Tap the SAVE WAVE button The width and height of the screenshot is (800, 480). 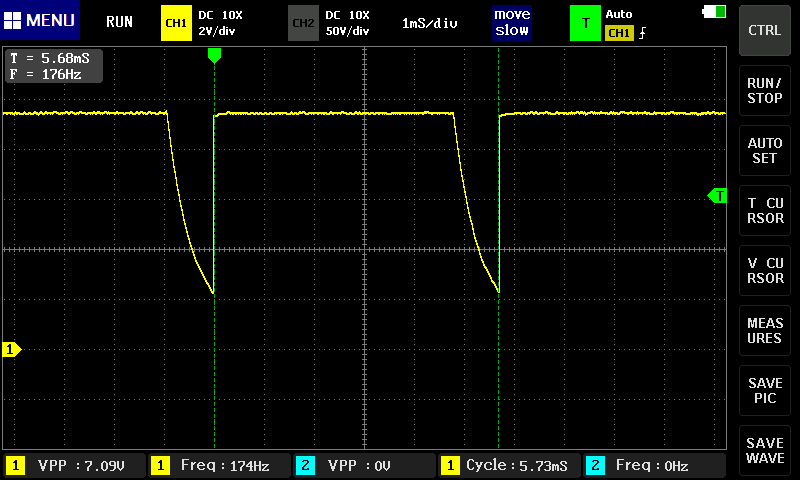(764, 450)
